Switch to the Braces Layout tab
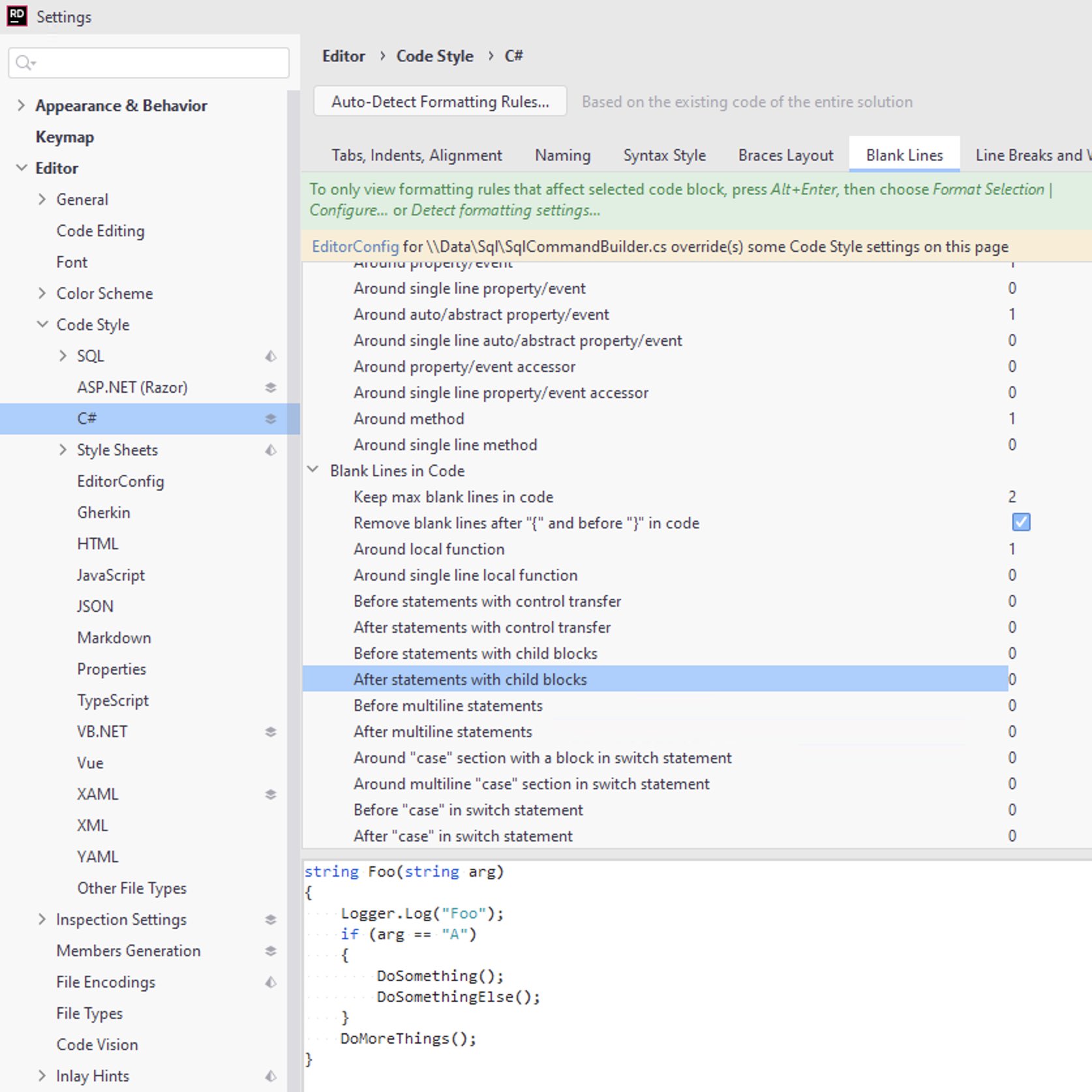This screenshot has width=1092, height=1092. (785, 155)
